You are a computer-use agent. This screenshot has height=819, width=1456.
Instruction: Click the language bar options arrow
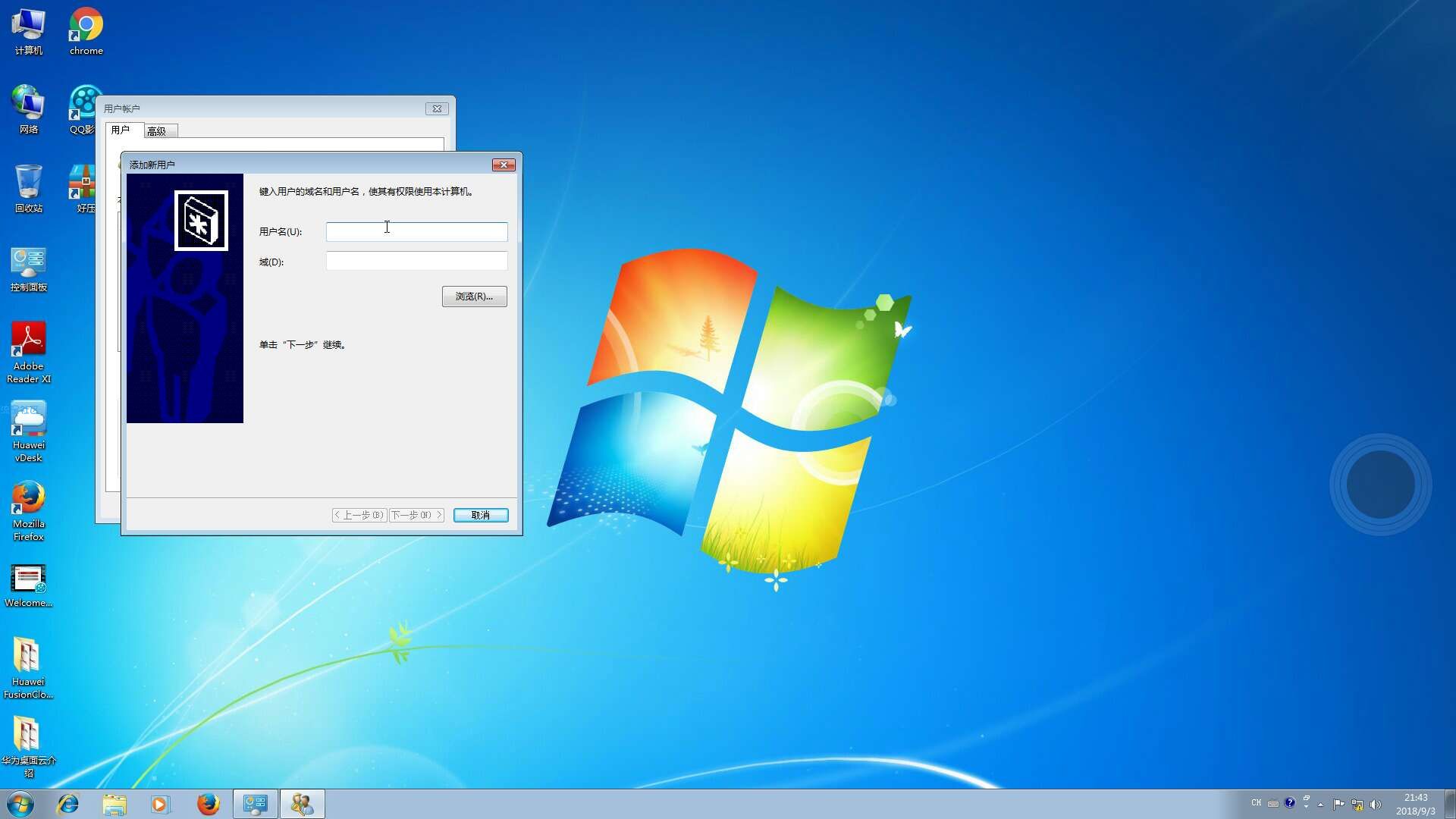point(1306,808)
